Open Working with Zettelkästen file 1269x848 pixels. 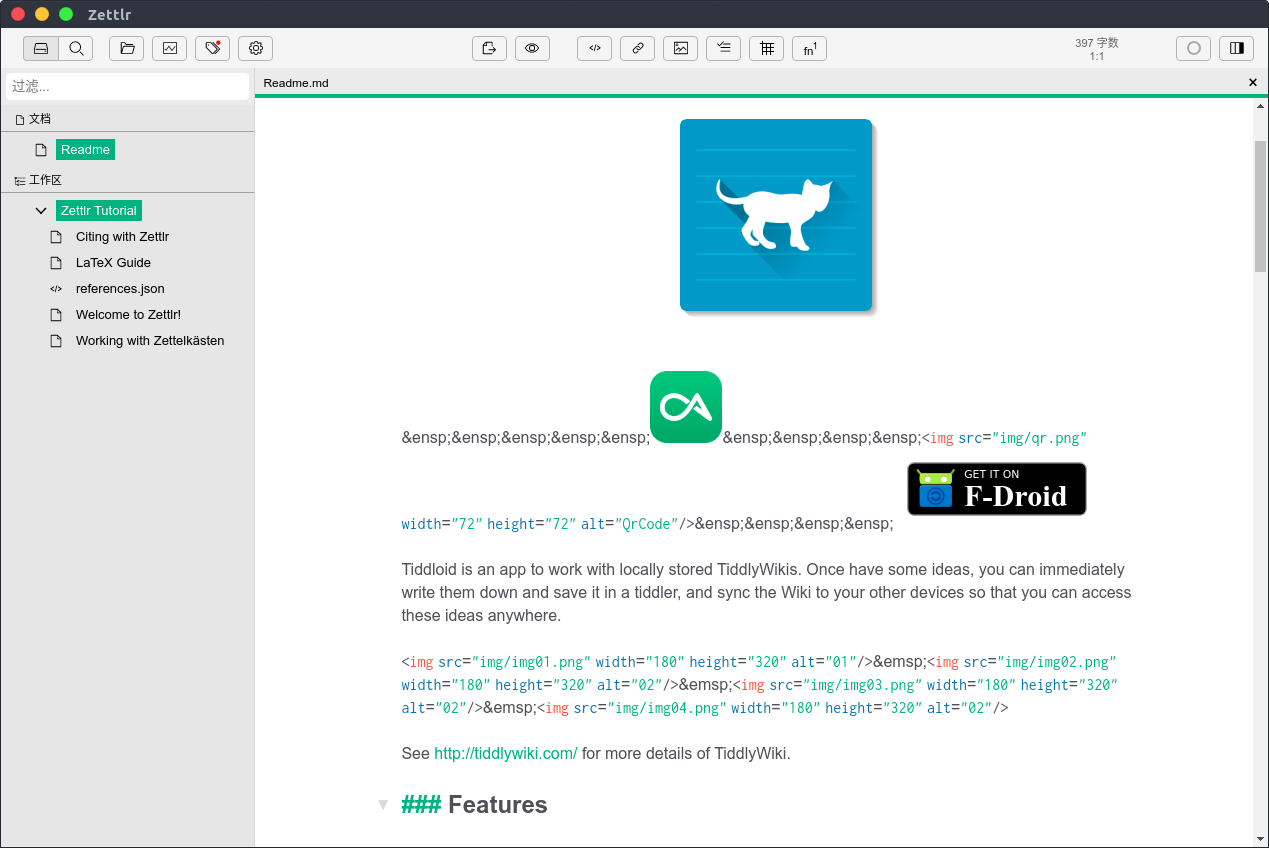click(150, 341)
